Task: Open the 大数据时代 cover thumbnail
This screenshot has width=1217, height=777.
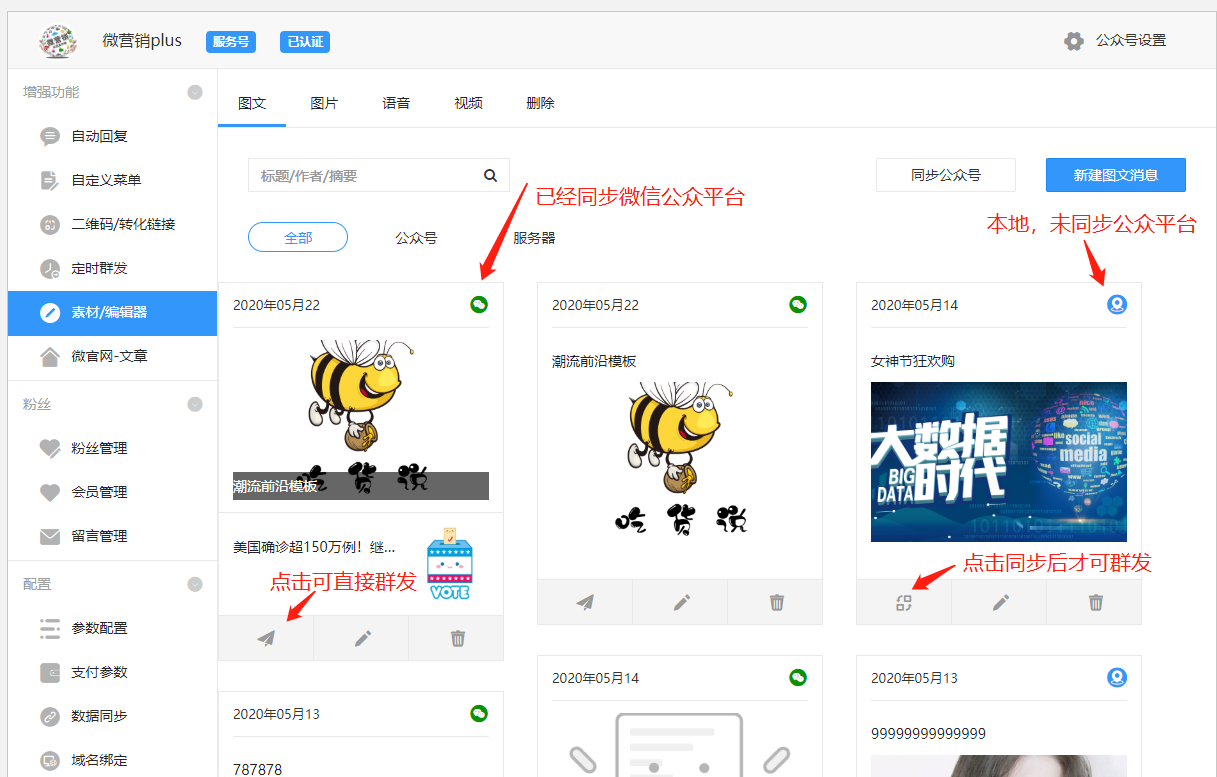Action: 999,462
